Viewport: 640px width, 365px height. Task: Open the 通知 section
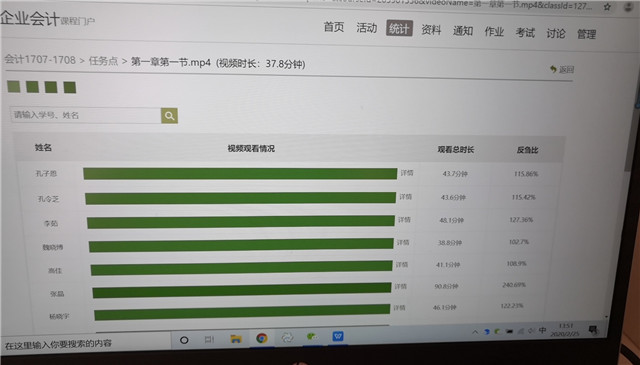463,31
